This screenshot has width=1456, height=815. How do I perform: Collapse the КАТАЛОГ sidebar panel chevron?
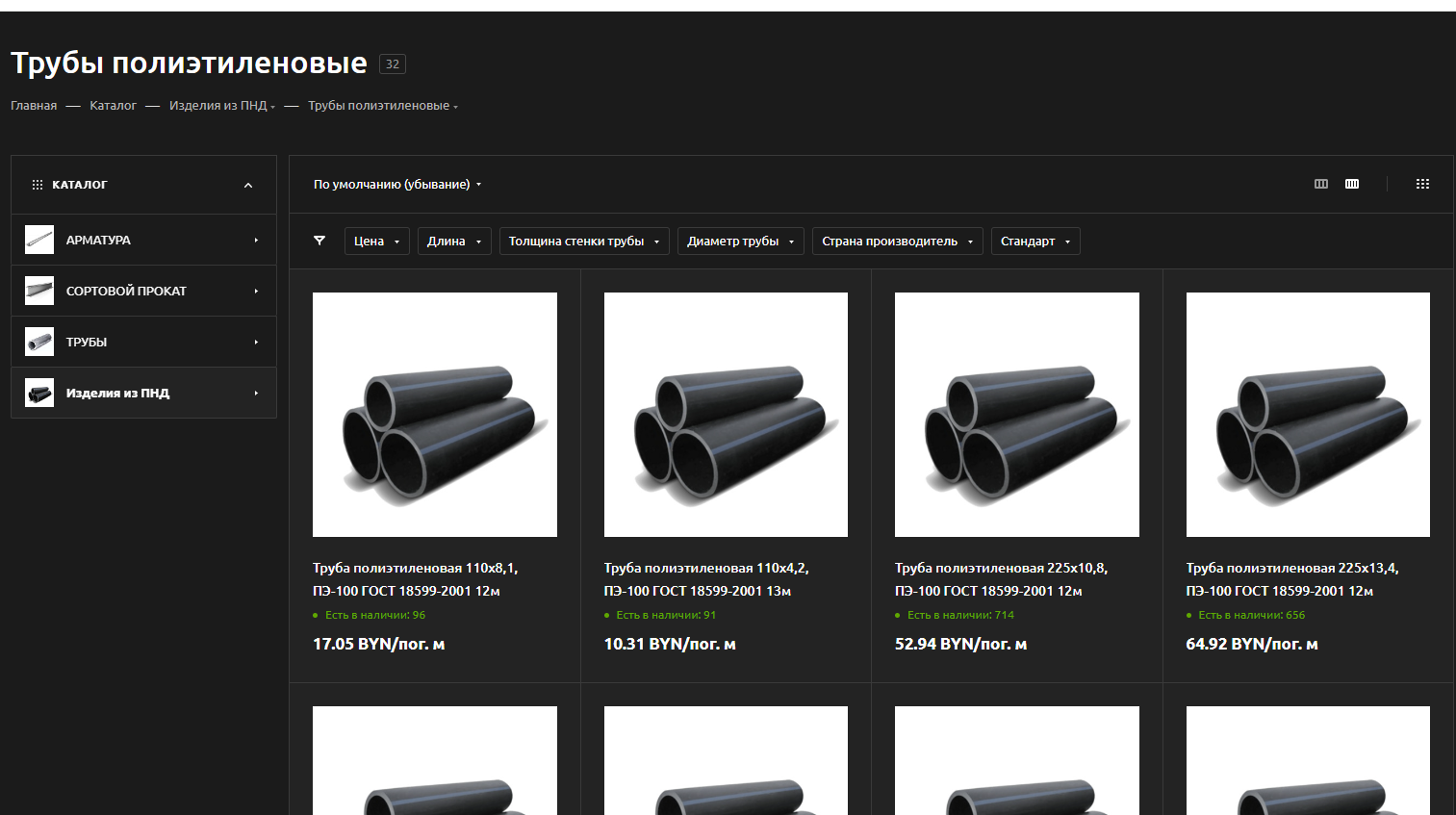248,185
